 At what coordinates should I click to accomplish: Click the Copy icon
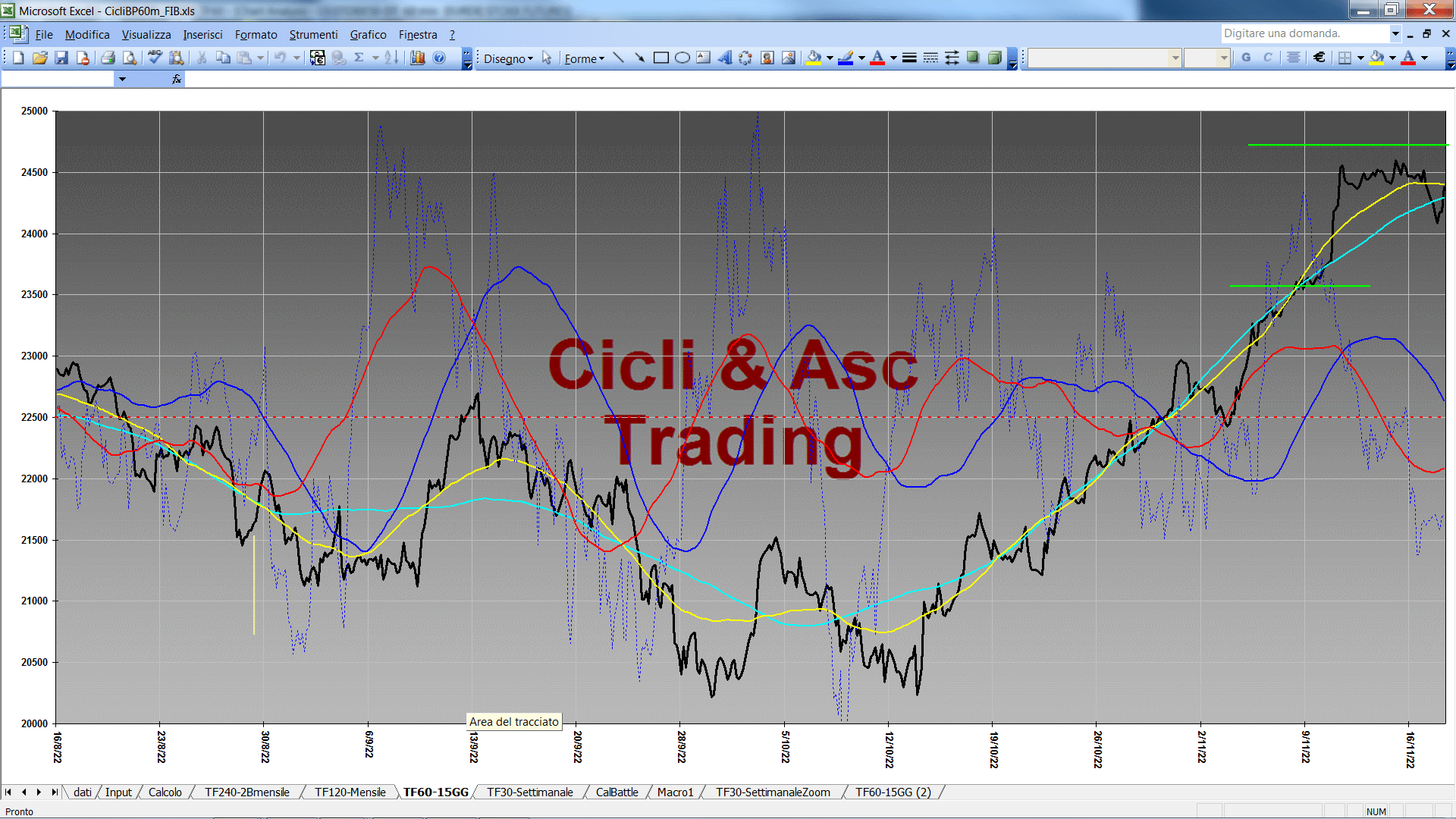click(223, 58)
